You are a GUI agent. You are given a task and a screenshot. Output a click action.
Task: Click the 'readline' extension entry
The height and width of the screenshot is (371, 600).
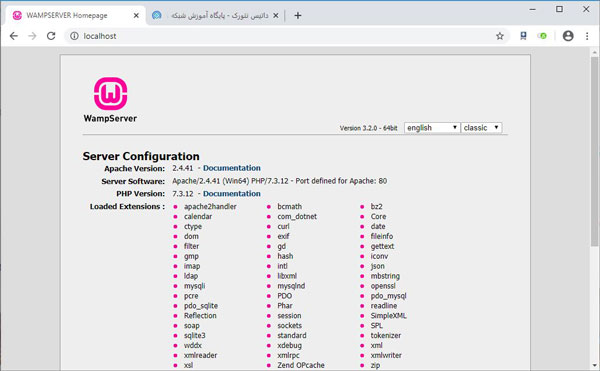(384, 306)
